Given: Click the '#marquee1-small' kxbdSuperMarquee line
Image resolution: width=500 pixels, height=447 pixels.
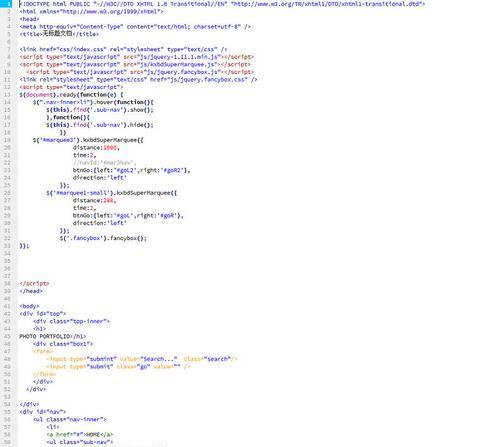Looking at the screenshot, I should pos(112,193).
